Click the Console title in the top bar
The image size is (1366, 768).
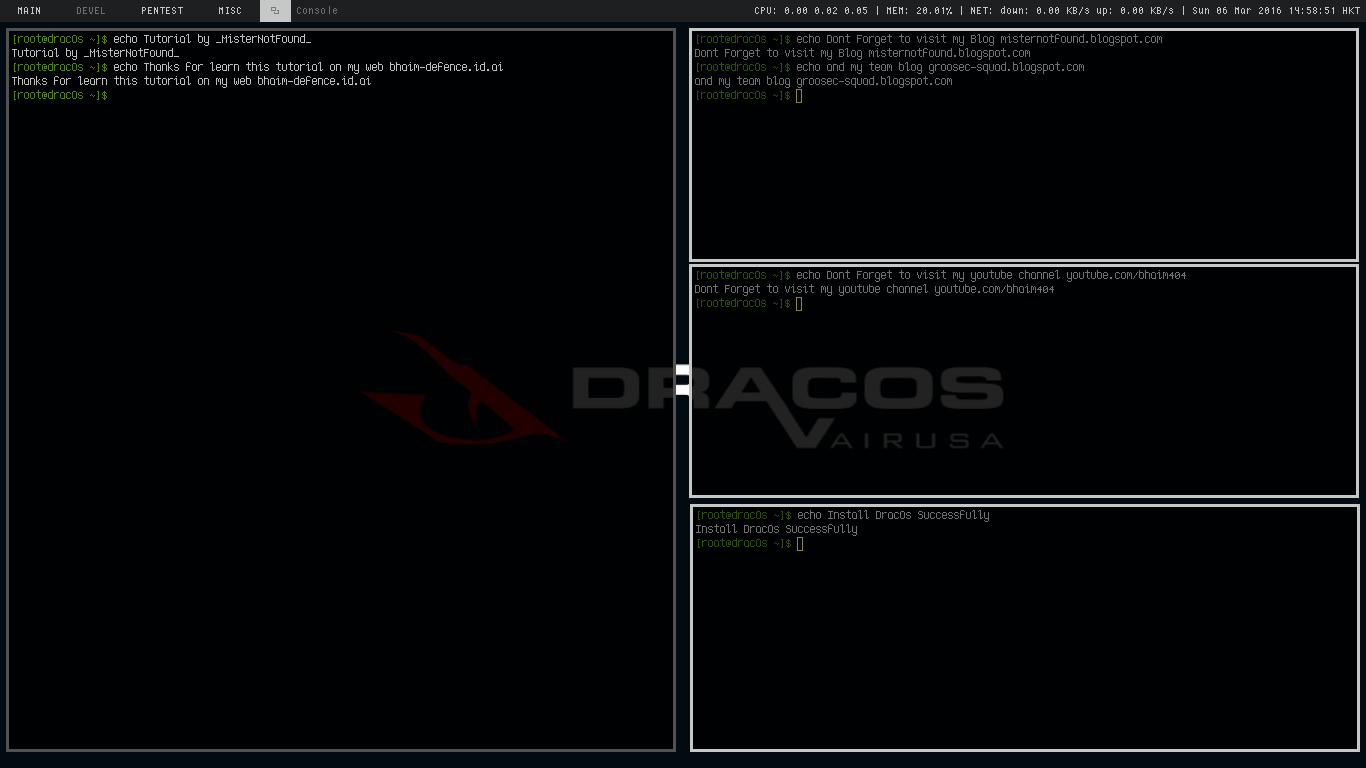click(317, 10)
